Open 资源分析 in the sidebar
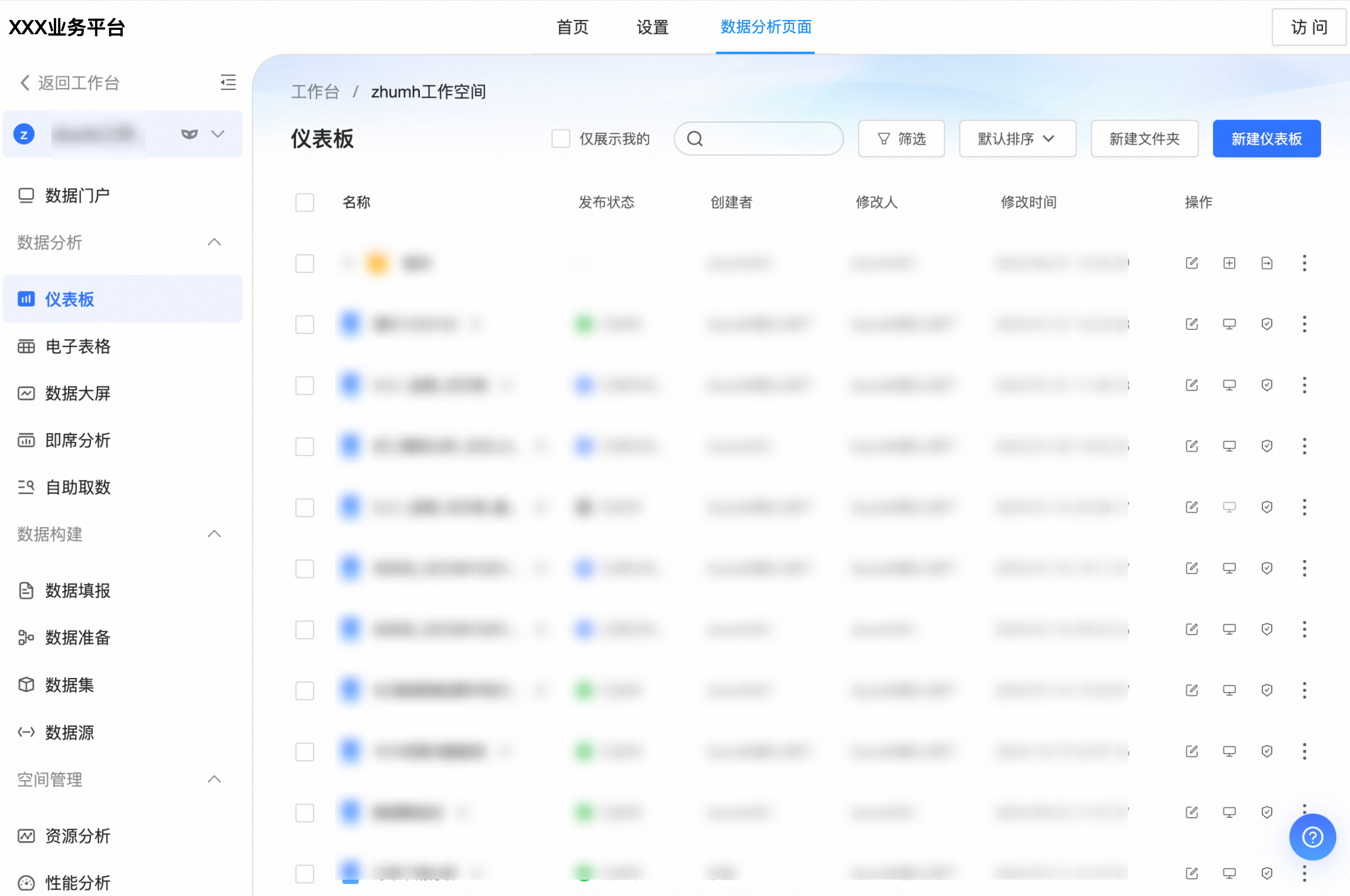Viewport: 1350px width, 896px height. [122, 836]
